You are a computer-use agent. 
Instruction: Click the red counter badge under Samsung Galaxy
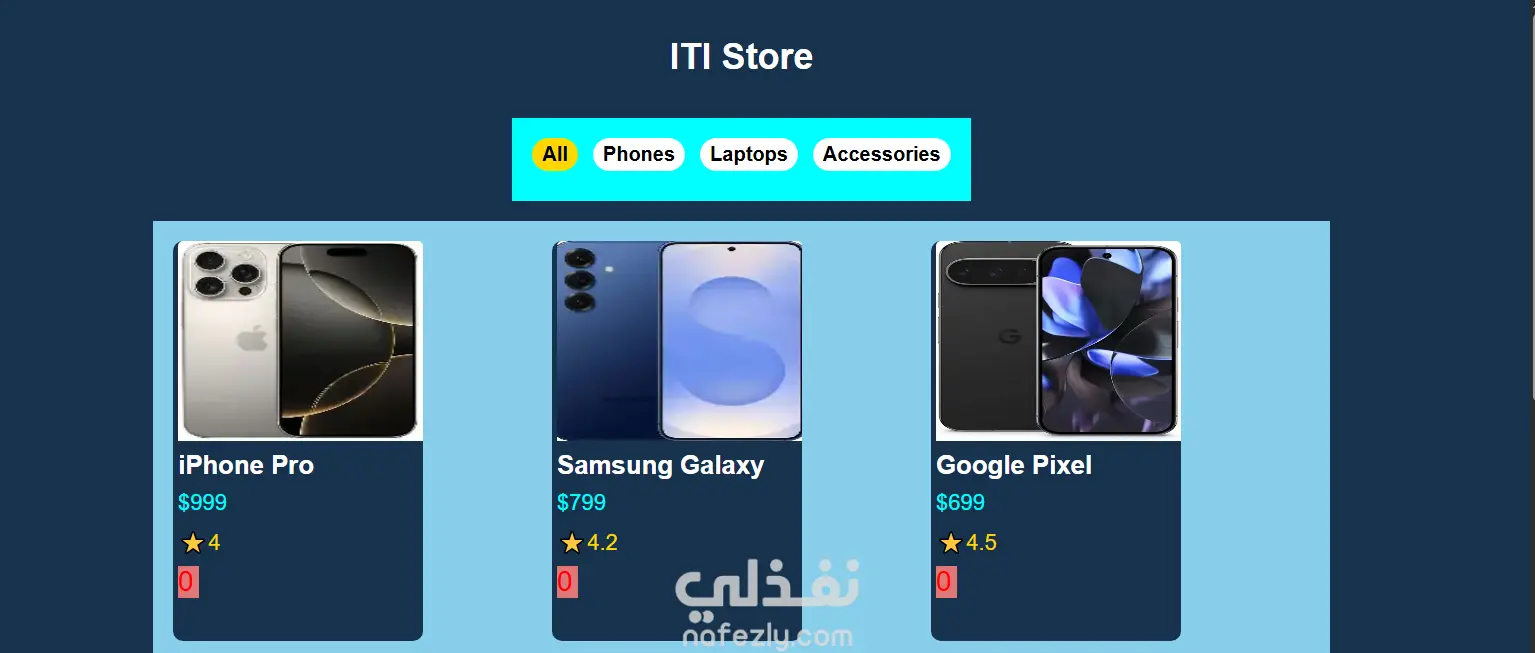coord(567,582)
